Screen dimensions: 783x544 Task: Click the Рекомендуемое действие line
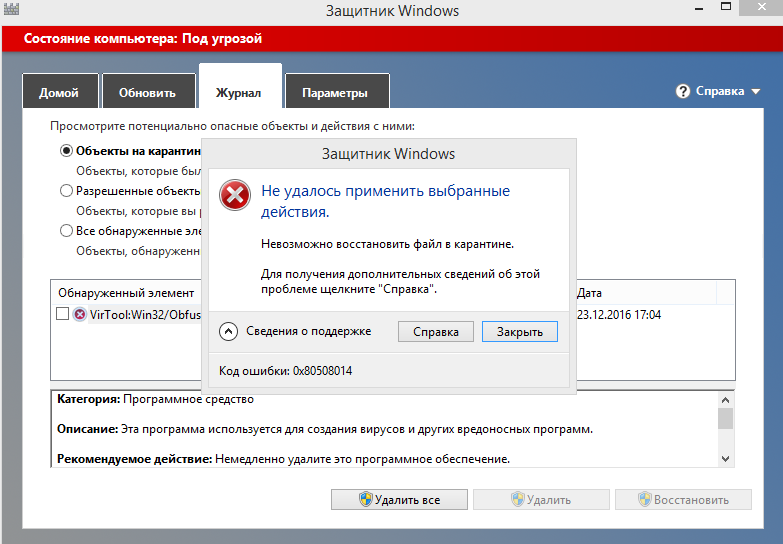284,459
